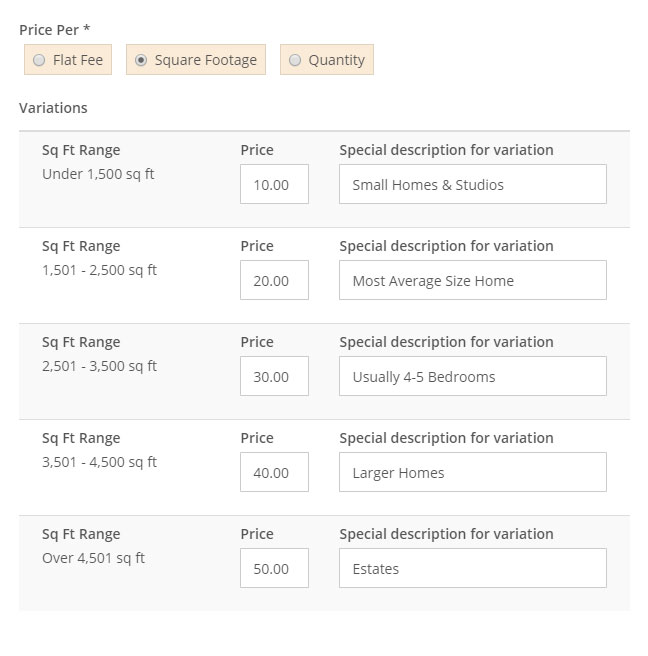Click the Variations section heading

point(53,108)
